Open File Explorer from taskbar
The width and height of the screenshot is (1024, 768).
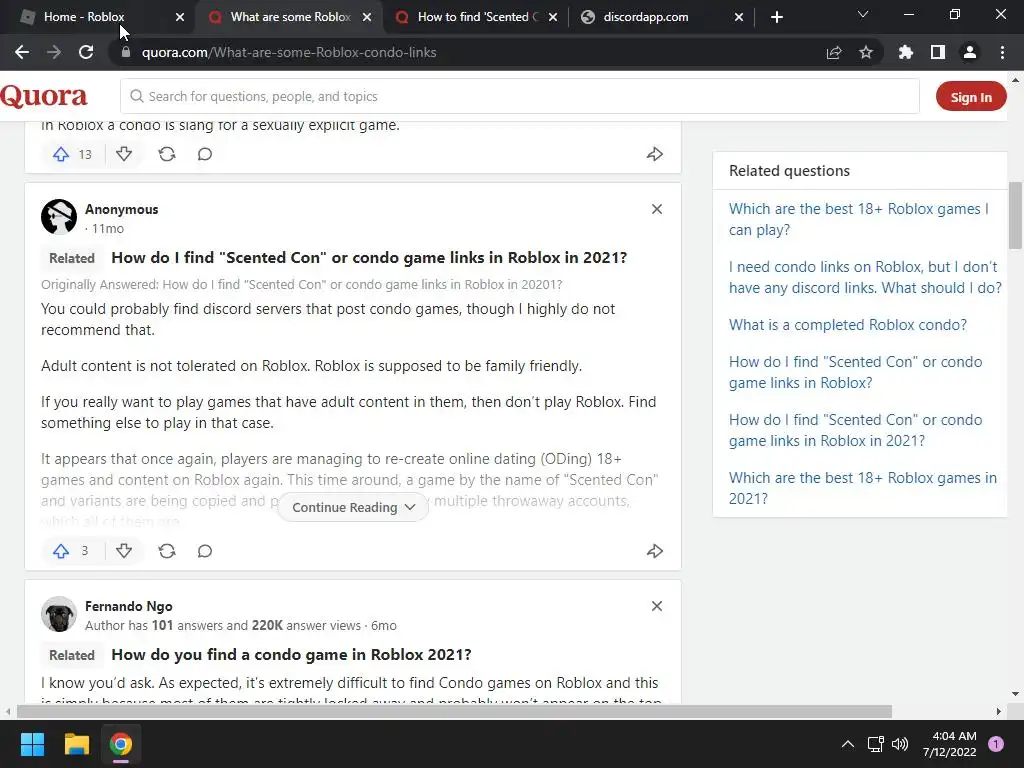[76, 744]
